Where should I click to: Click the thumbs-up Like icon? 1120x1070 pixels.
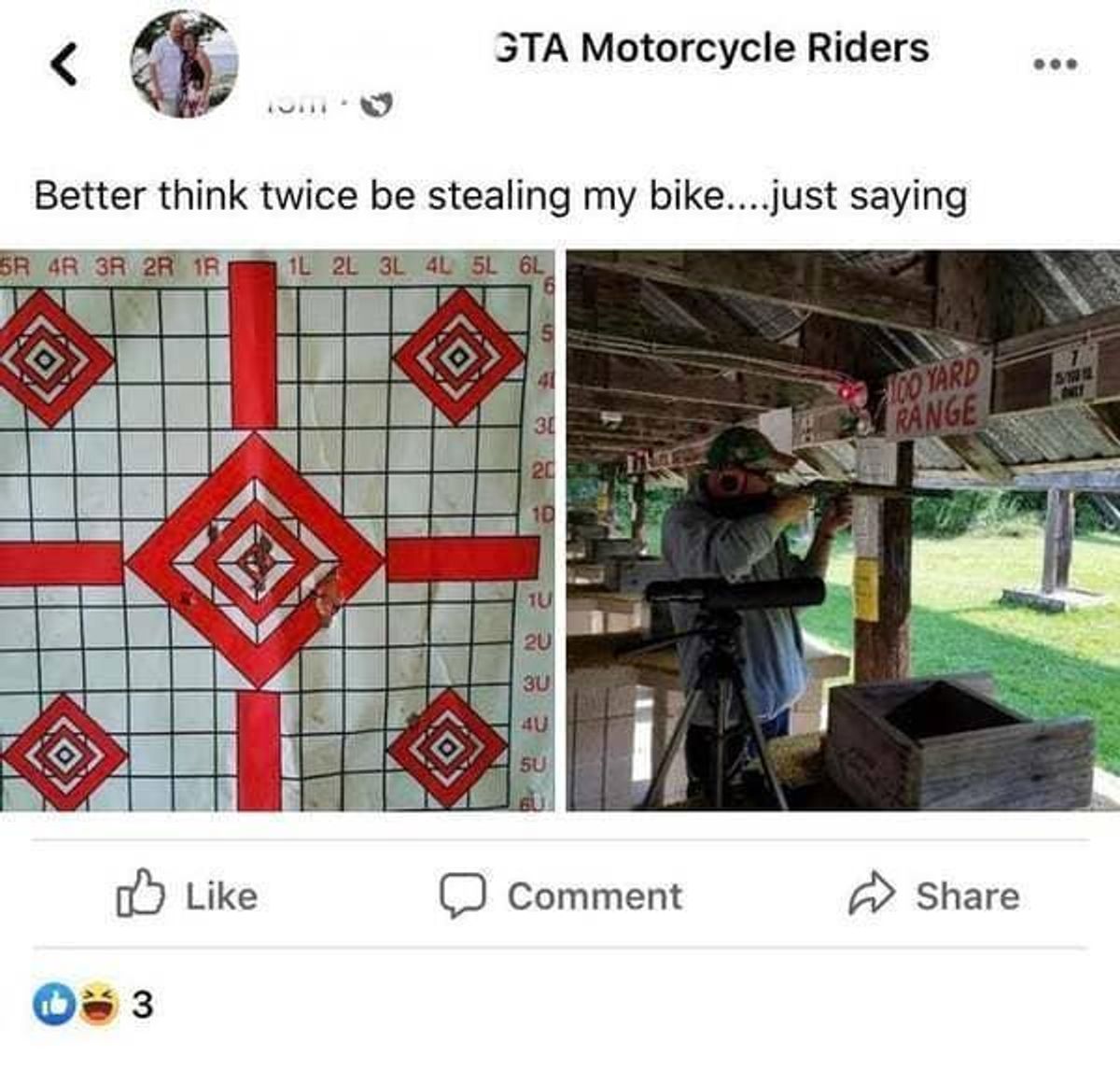tap(141, 894)
